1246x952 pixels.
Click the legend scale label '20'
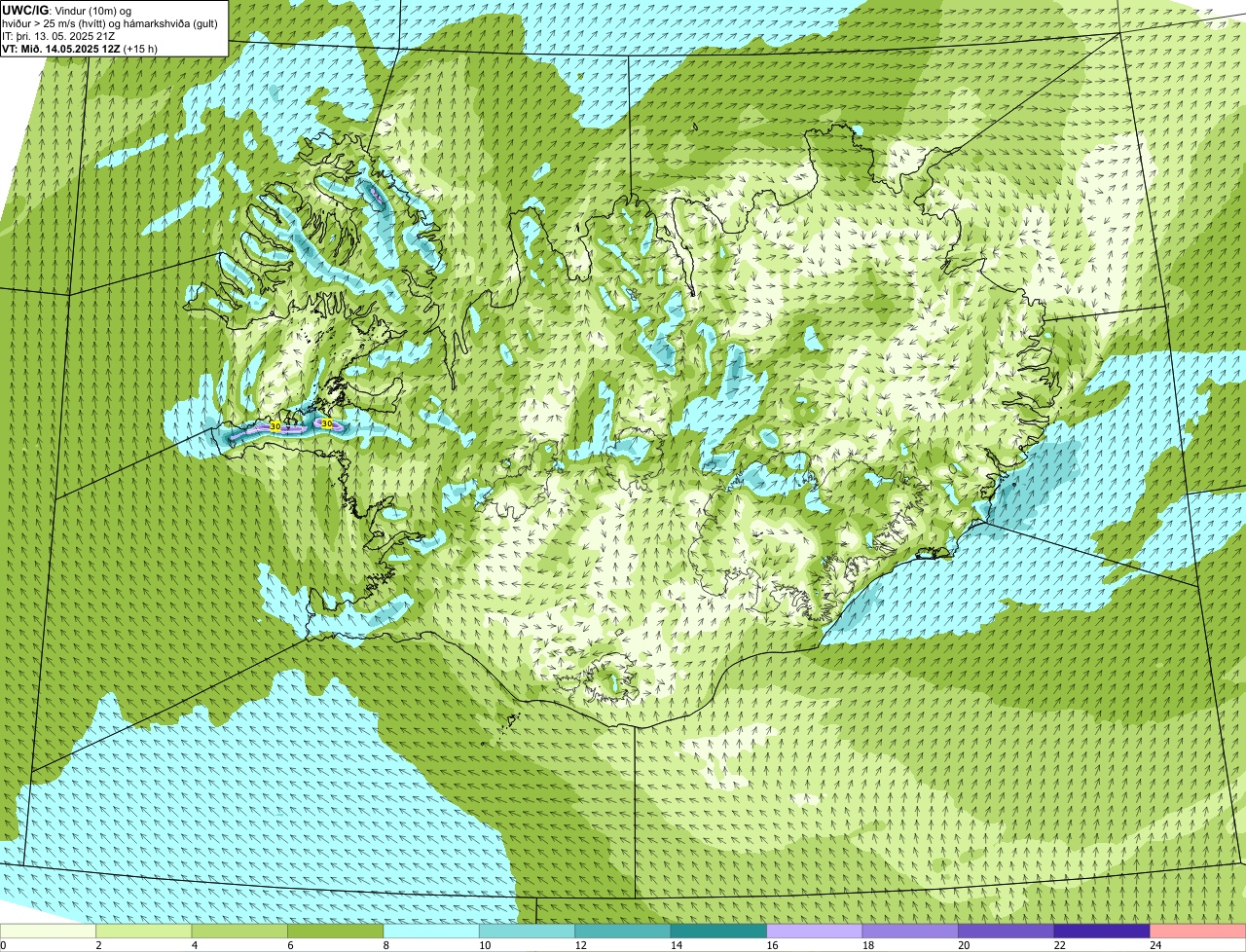click(964, 944)
